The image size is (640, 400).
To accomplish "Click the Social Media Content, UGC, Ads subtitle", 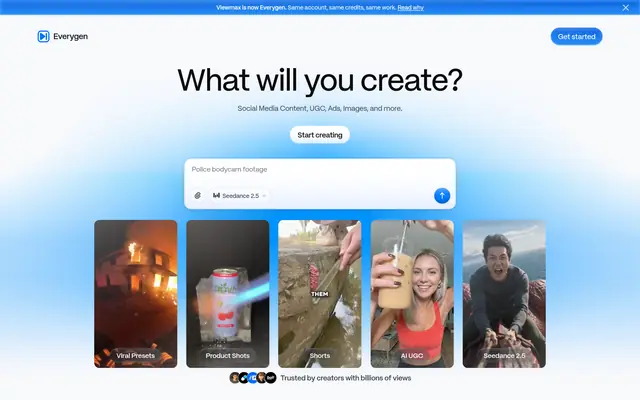I will click(320, 108).
